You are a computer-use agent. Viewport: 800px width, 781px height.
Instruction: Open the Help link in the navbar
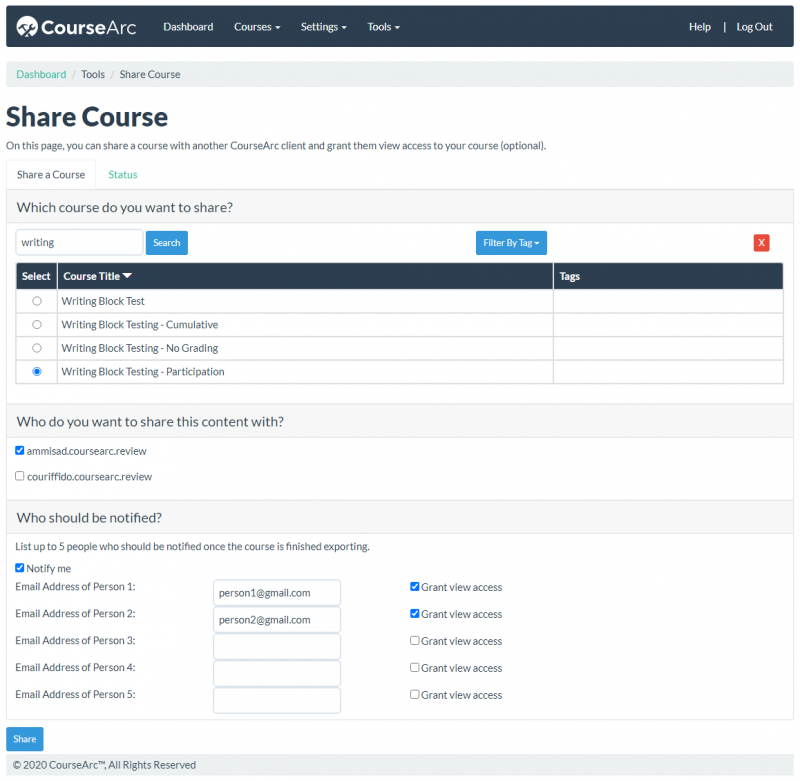point(699,27)
